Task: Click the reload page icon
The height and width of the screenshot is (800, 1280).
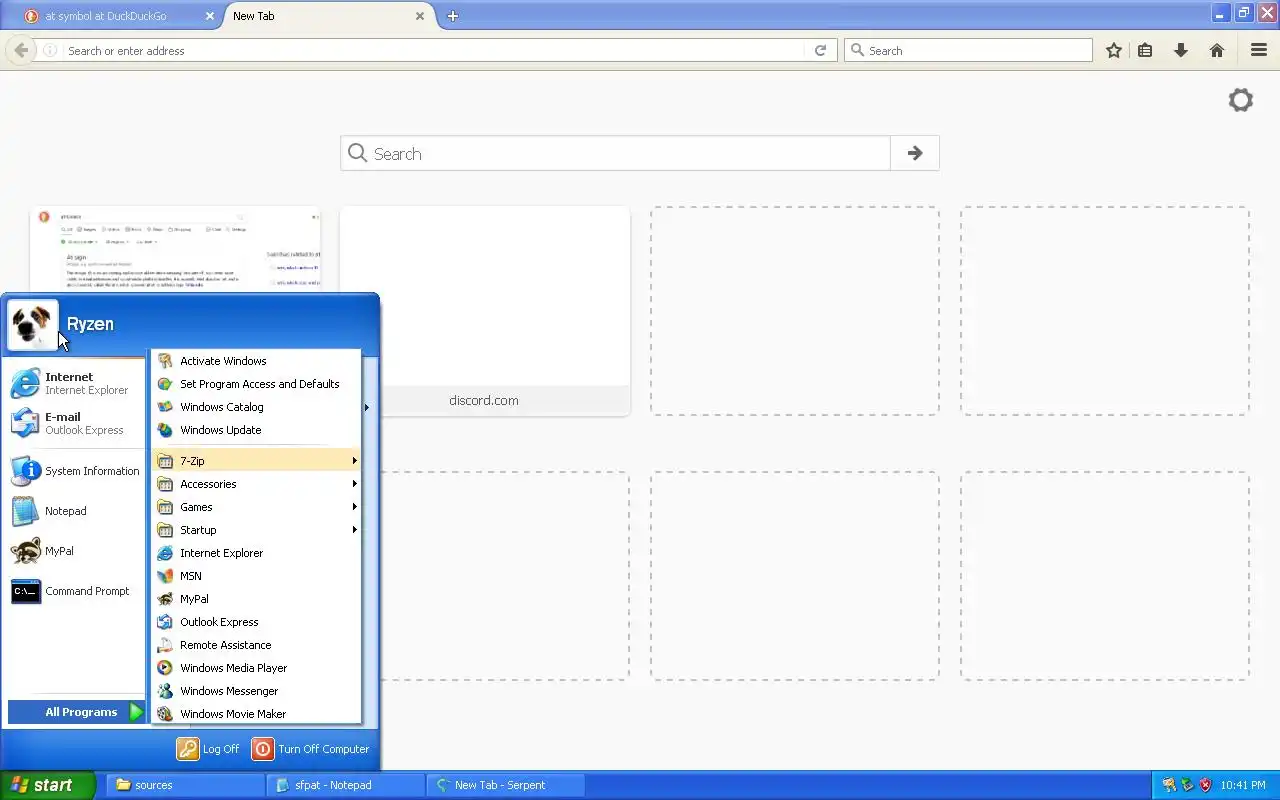Action: click(820, 50)
